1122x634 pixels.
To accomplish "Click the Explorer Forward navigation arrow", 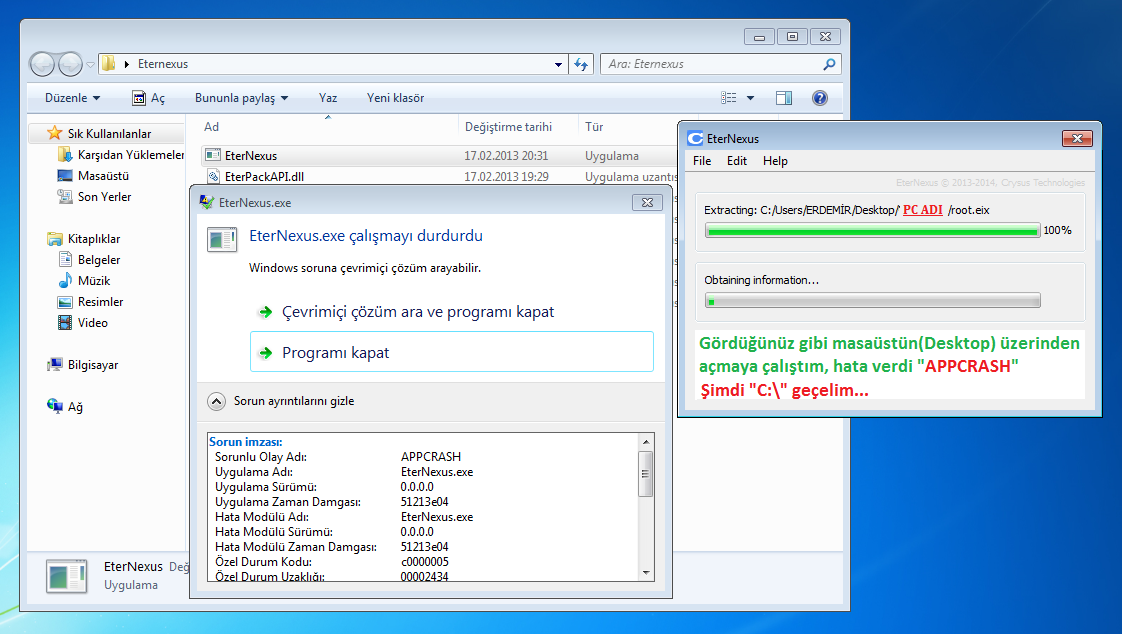I will click(x=70, y=64).
